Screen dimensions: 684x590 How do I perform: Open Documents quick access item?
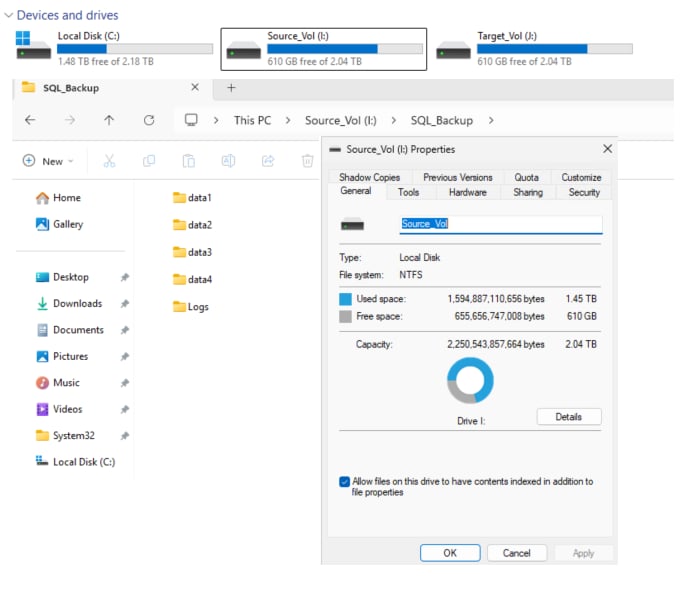(70, 330)
